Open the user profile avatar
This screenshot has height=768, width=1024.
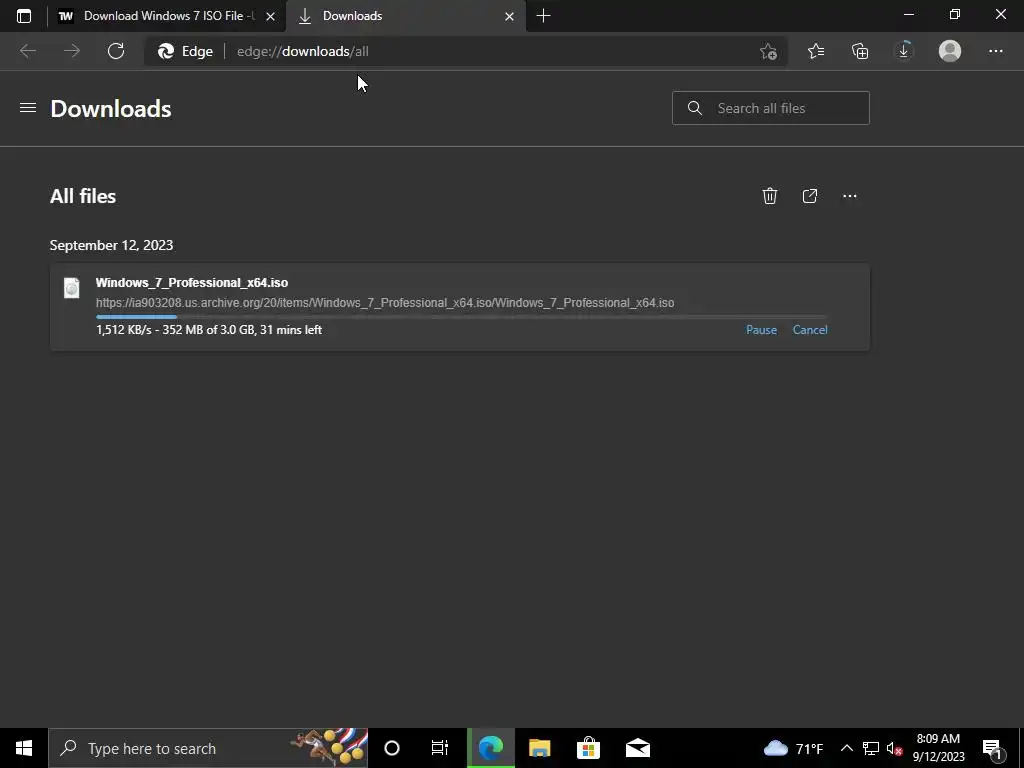coord(950,51)
